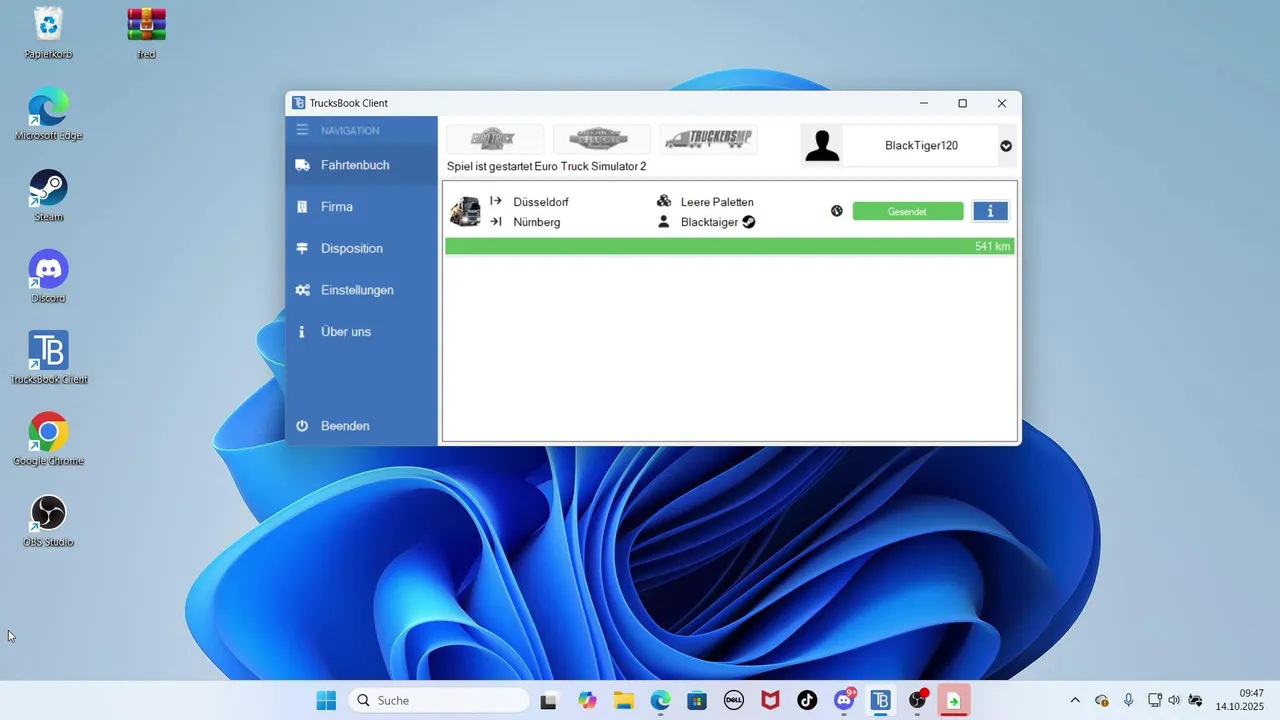Screen dimensions: 1280x720
Task: Click the Beenden power icon in sidebar
Action: click(x=302, y=426)
